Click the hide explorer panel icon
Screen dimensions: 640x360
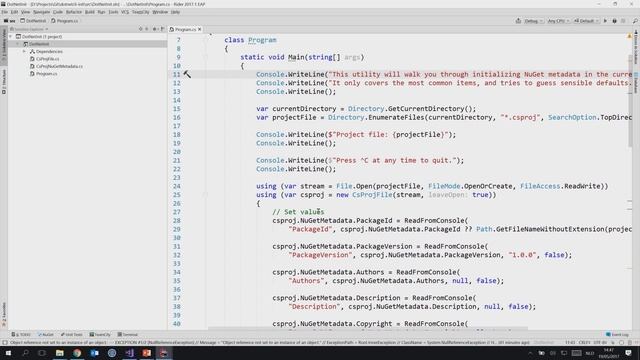point(162,29)
